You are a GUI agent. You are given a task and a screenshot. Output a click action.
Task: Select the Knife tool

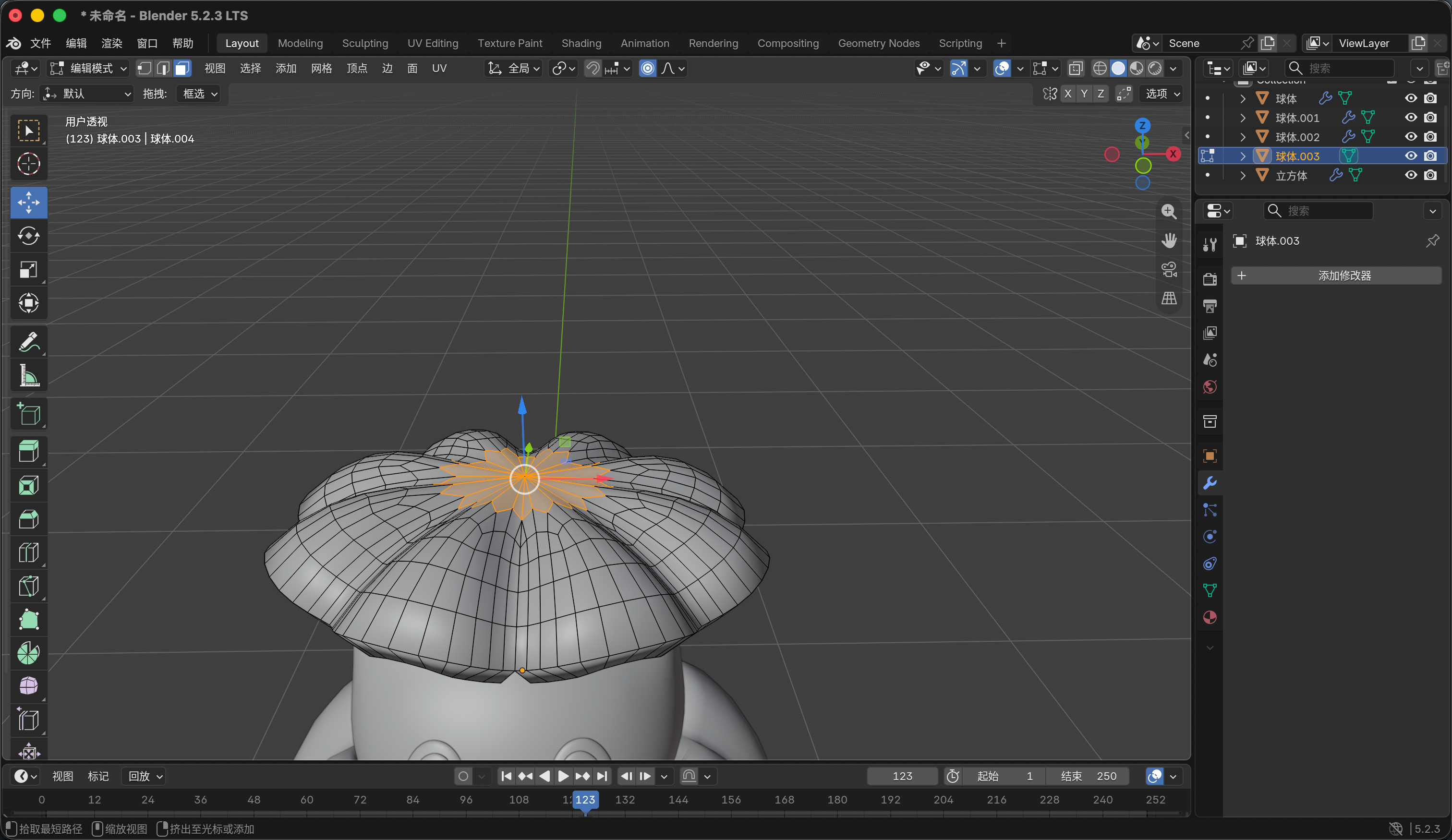tap(28, 587)
